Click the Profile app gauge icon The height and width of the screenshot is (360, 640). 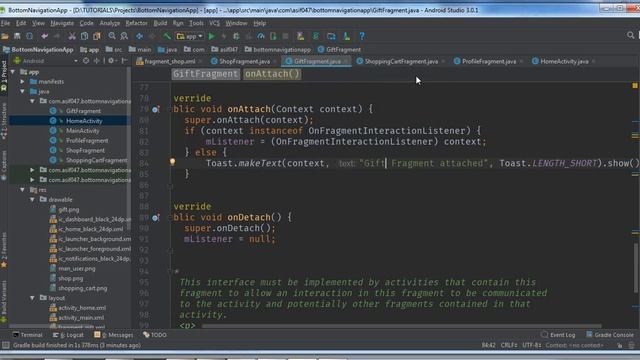tap(261, 36)
